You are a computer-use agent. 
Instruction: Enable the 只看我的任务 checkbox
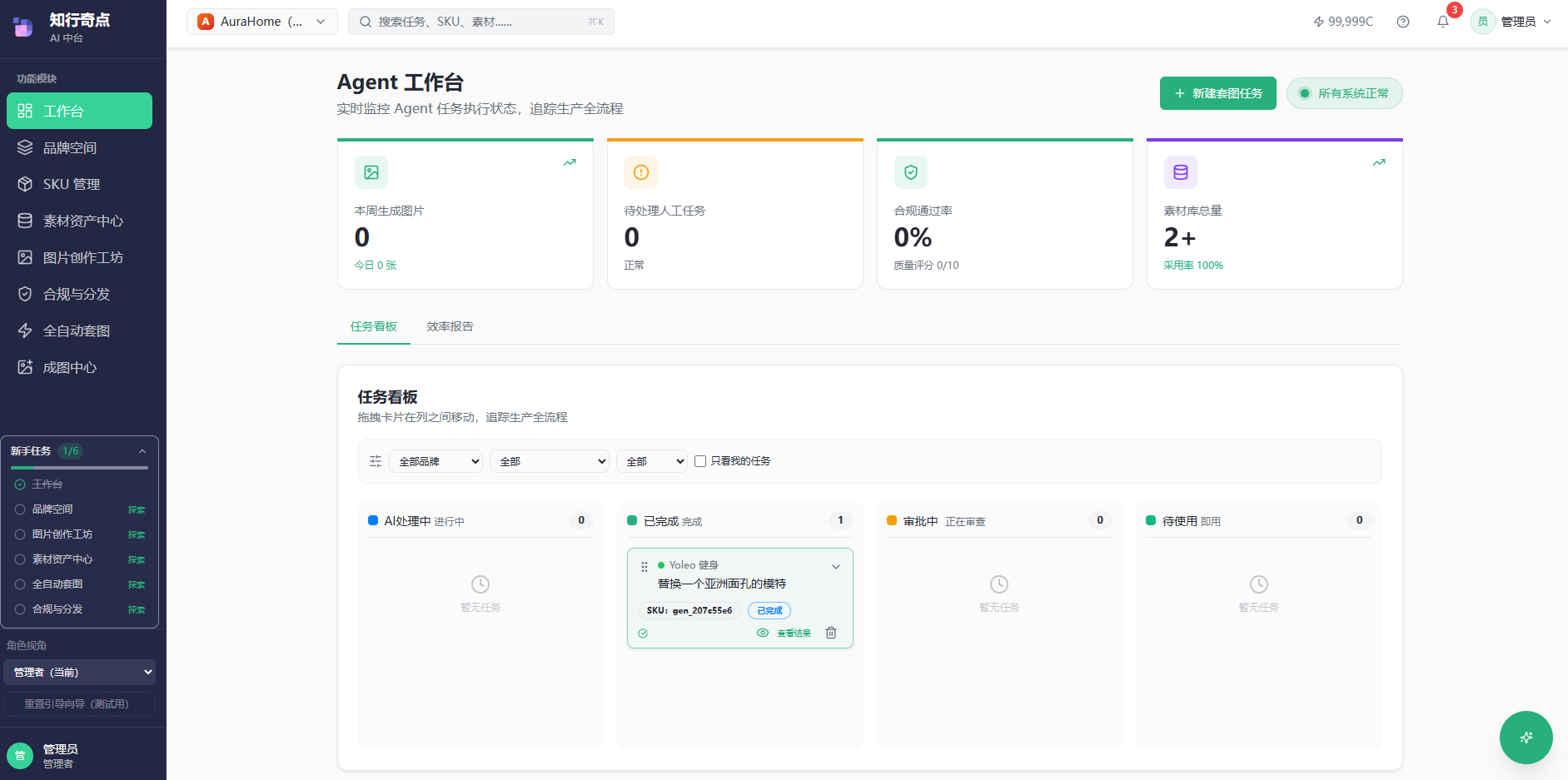[x=699, y=460]
